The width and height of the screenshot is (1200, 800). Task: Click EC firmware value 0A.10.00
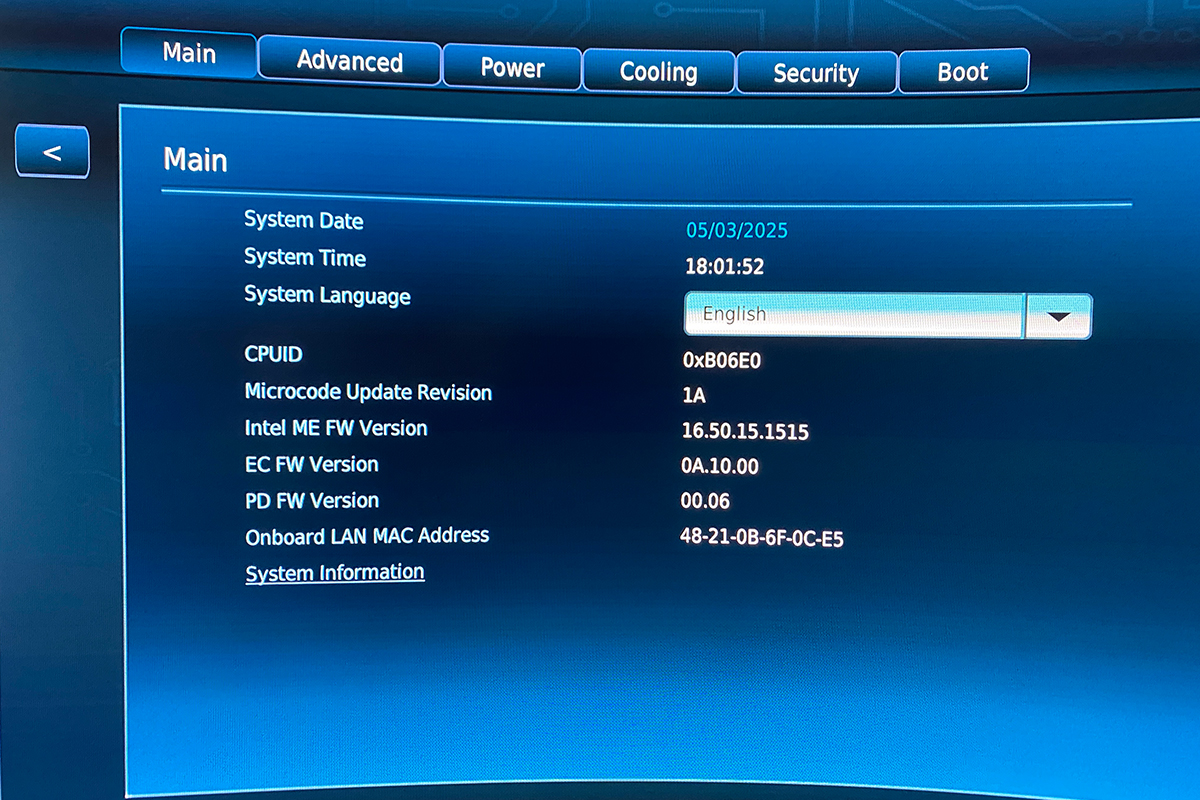pyautogui.click(x=720, y=466)
